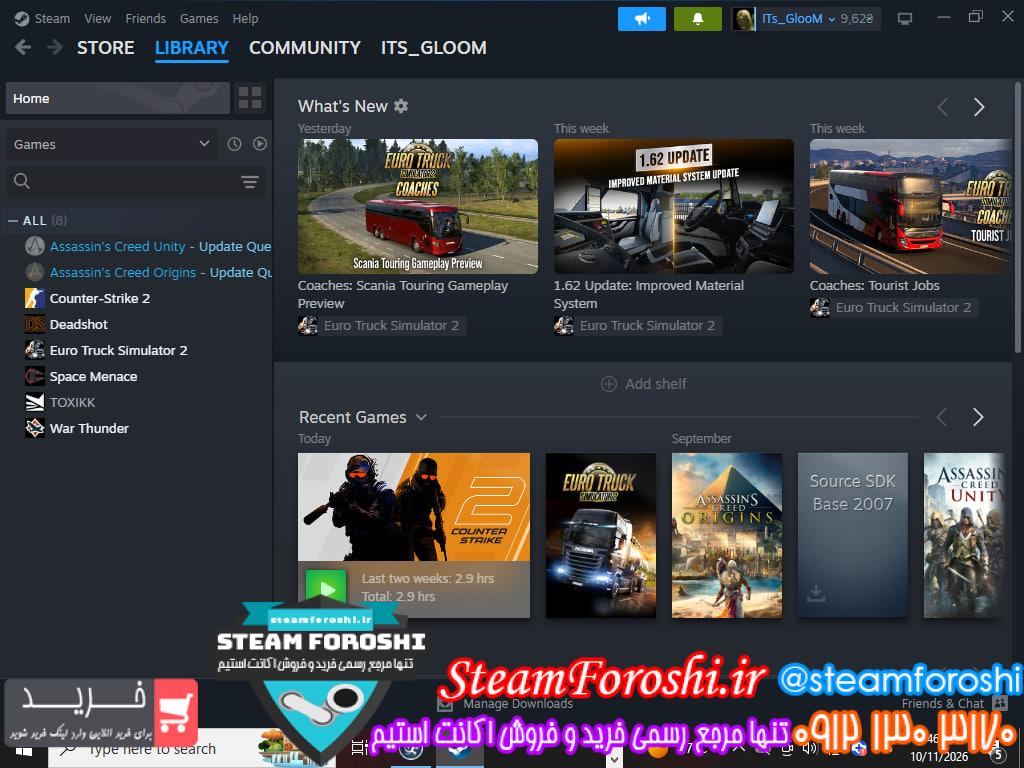1024x768 pixels.
Task: Click the Big Picture mode monitor icon
Action: 904,19
